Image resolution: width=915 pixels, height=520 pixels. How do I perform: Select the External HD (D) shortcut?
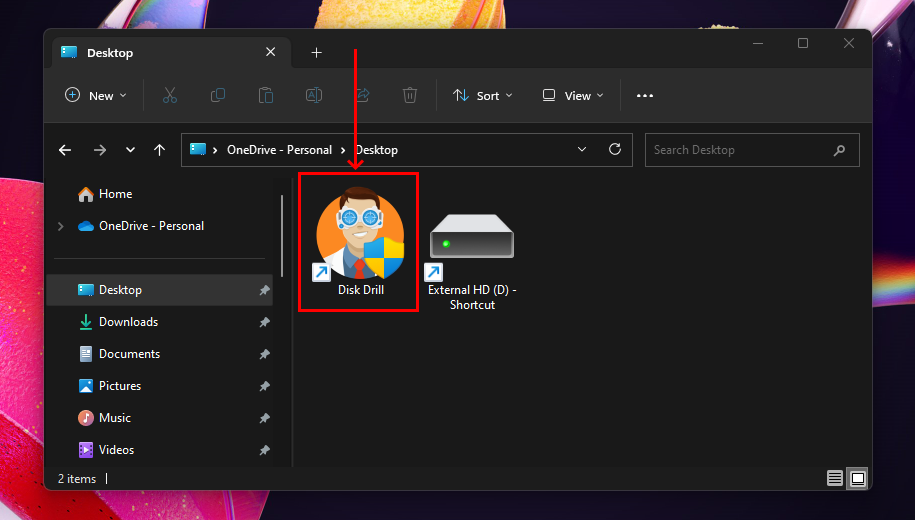[472, 262]
